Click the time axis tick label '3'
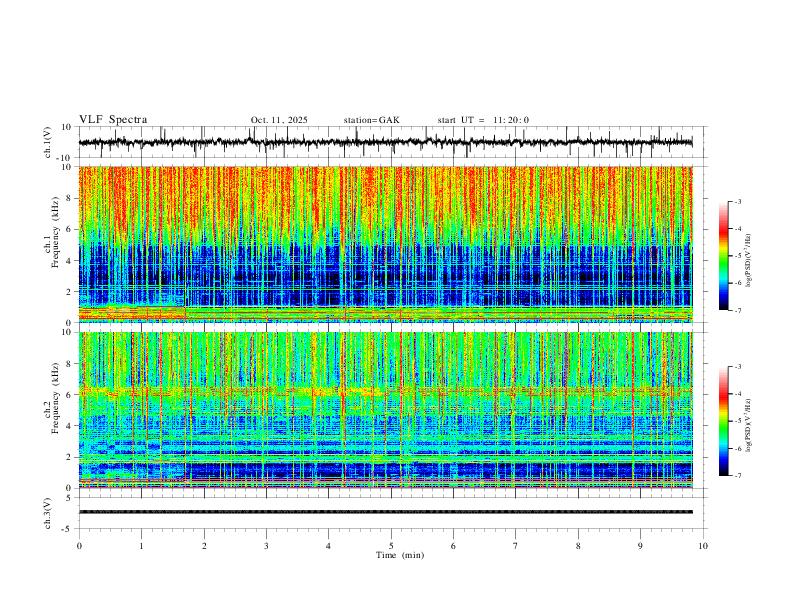792x612 pixels. click(x=266, y=546)
